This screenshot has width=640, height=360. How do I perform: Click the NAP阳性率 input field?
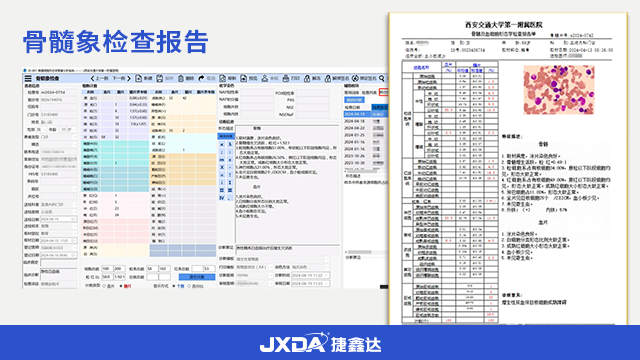click(257, 93)
